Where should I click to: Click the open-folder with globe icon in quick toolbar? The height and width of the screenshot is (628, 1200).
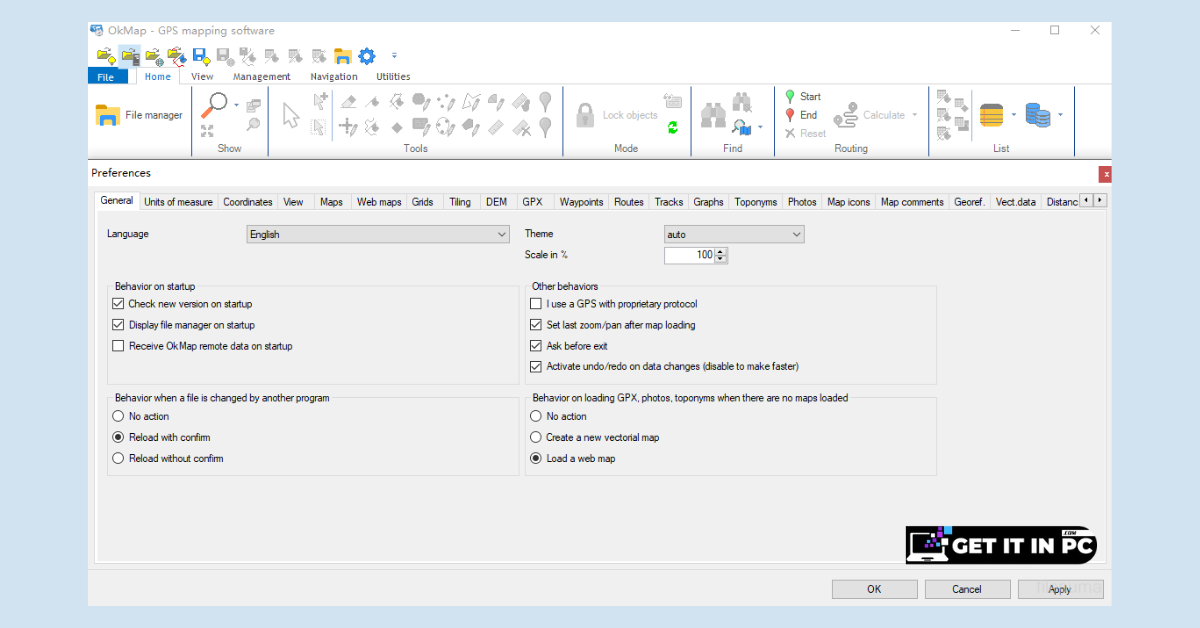tap(153, 56)
